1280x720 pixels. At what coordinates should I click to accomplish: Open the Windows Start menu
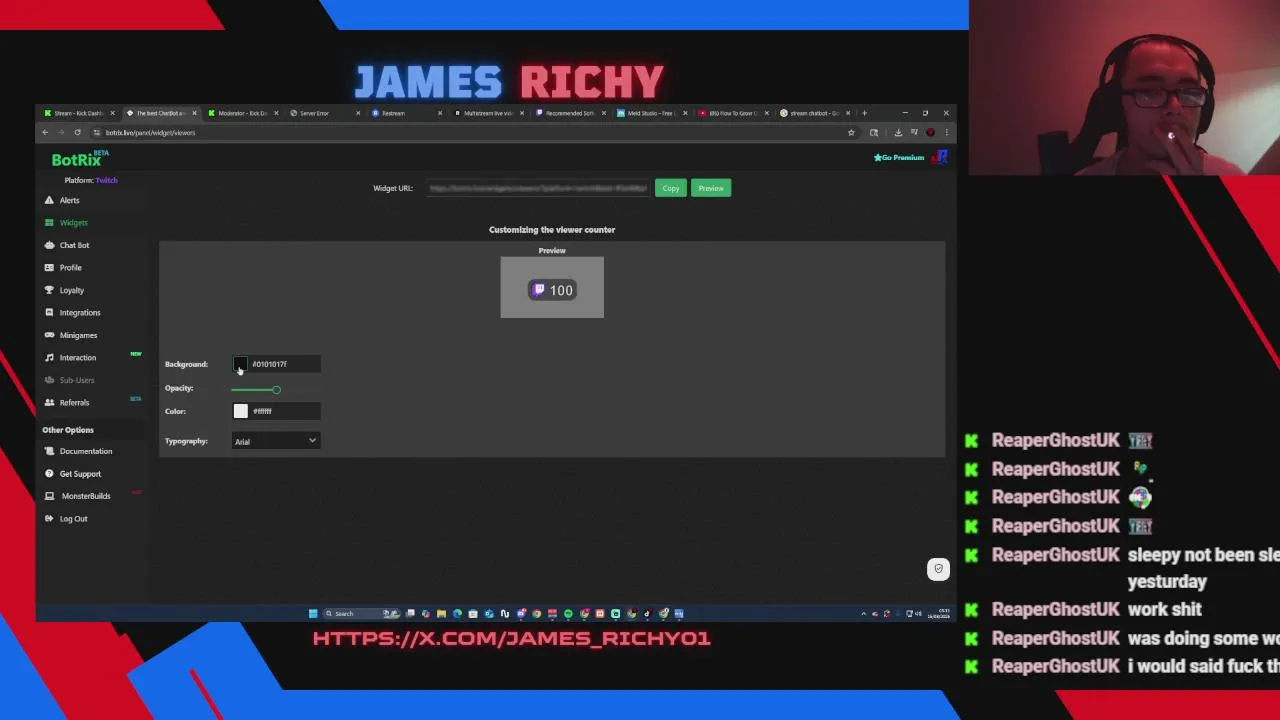coord(313,614)
